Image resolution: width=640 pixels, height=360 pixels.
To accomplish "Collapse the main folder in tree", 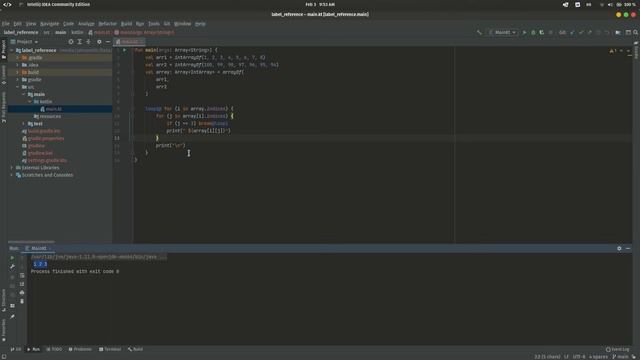I will coord(24,94).
